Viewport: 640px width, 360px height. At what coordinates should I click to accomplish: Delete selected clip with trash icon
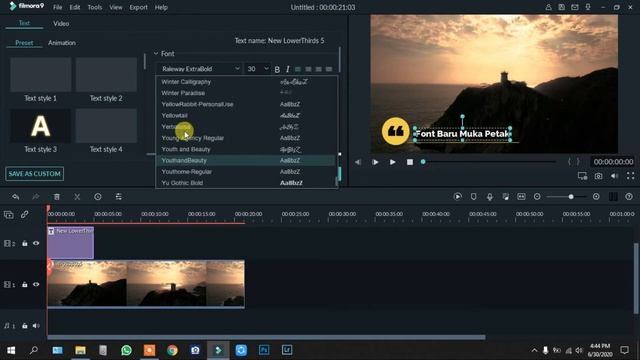click(x=57, y=197)
